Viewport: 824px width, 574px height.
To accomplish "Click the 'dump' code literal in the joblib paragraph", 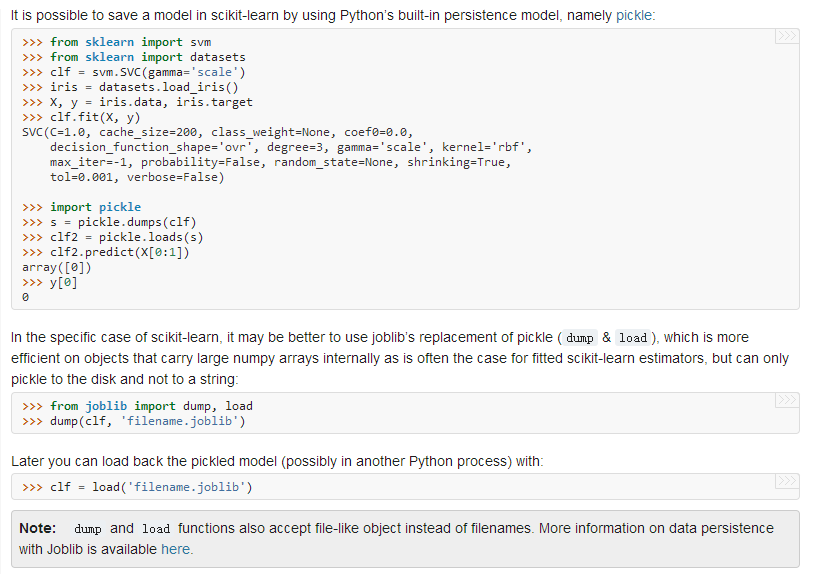I will (580, 338).
